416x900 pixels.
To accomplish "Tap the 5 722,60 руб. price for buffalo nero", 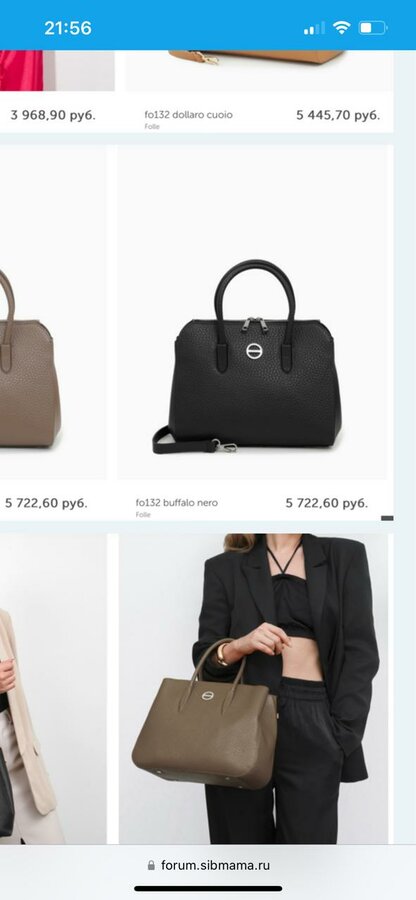I will pyautogui.click(x=326, y=503).
